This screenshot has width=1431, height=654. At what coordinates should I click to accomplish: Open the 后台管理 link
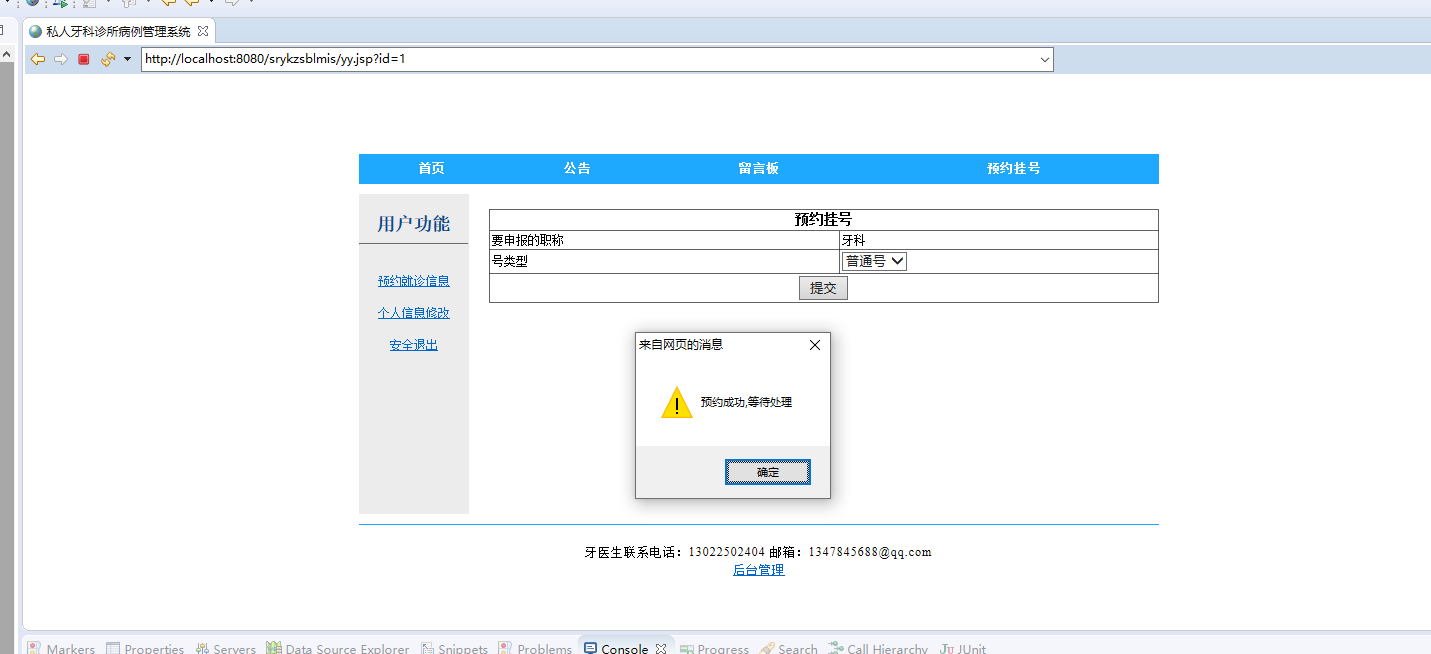coord(759,569)
